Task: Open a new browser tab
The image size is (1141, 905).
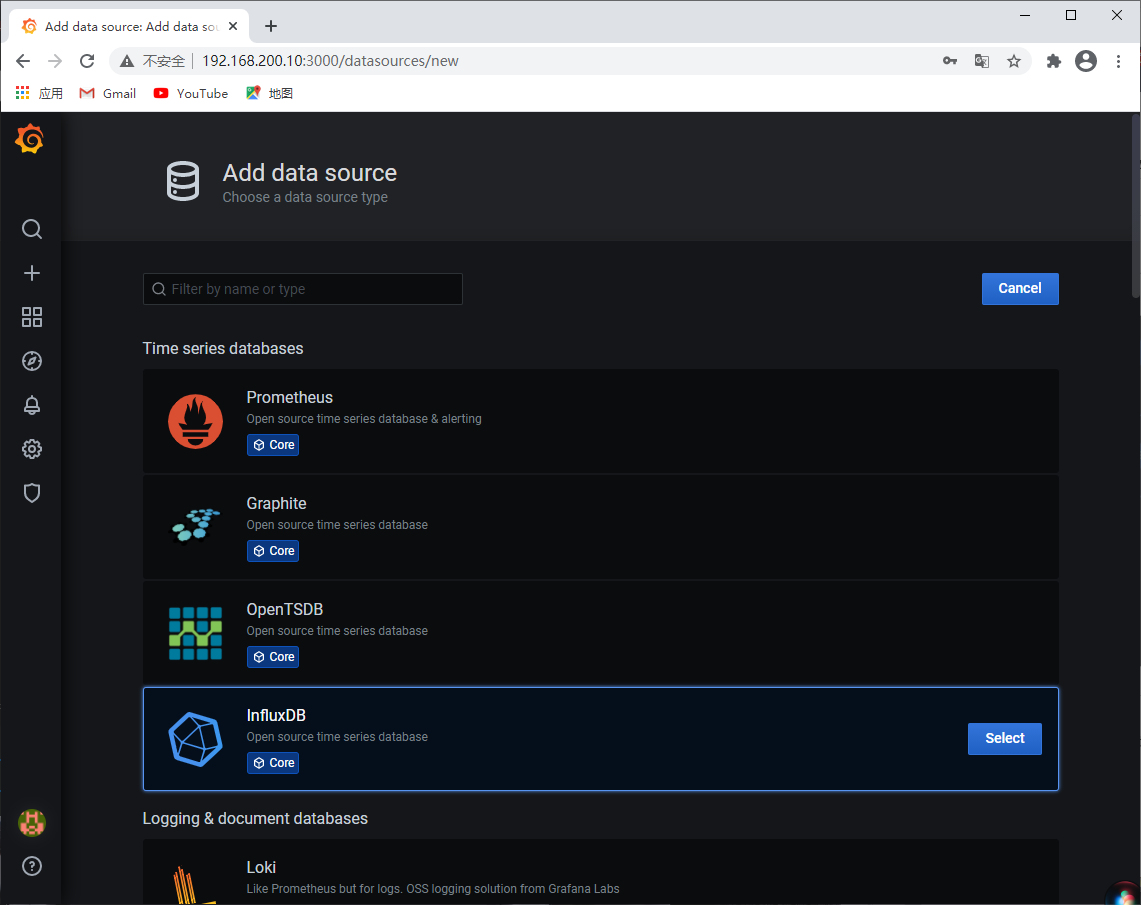Action: 271,26
